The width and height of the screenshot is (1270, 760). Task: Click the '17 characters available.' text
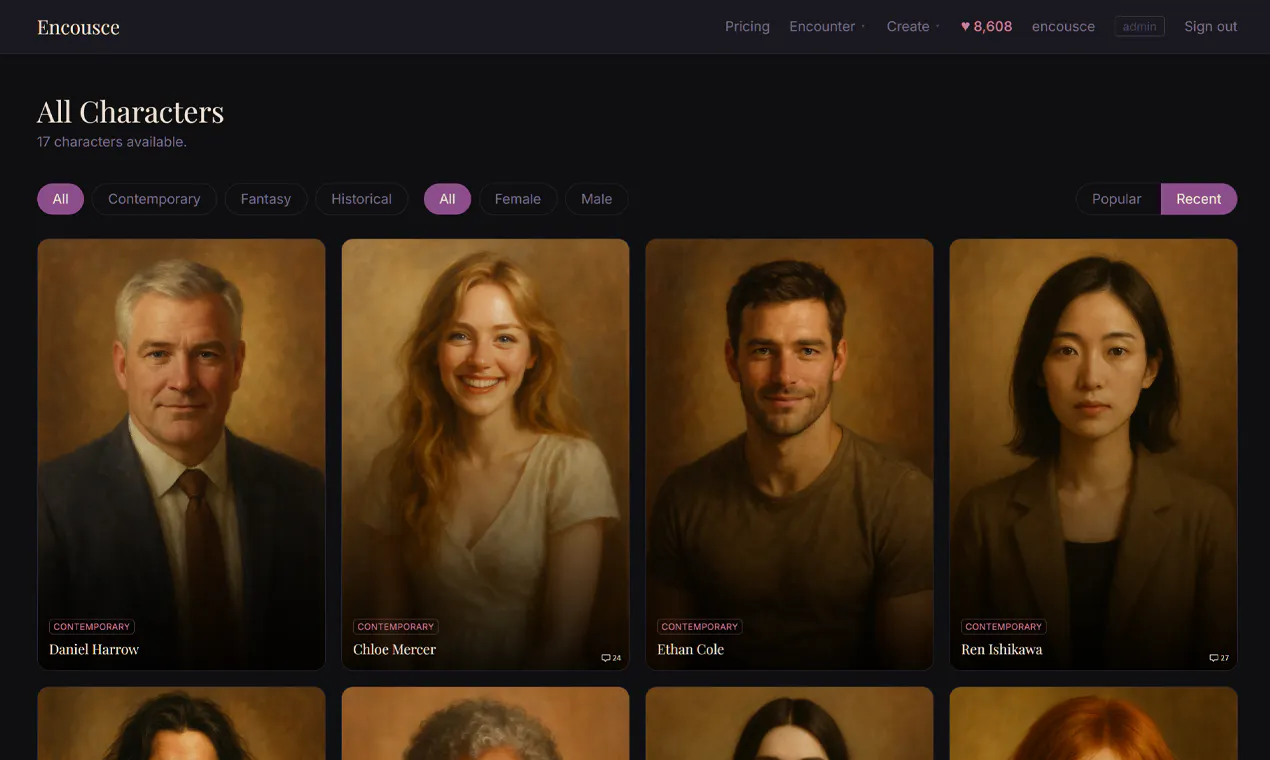click(x=112, y=142)
